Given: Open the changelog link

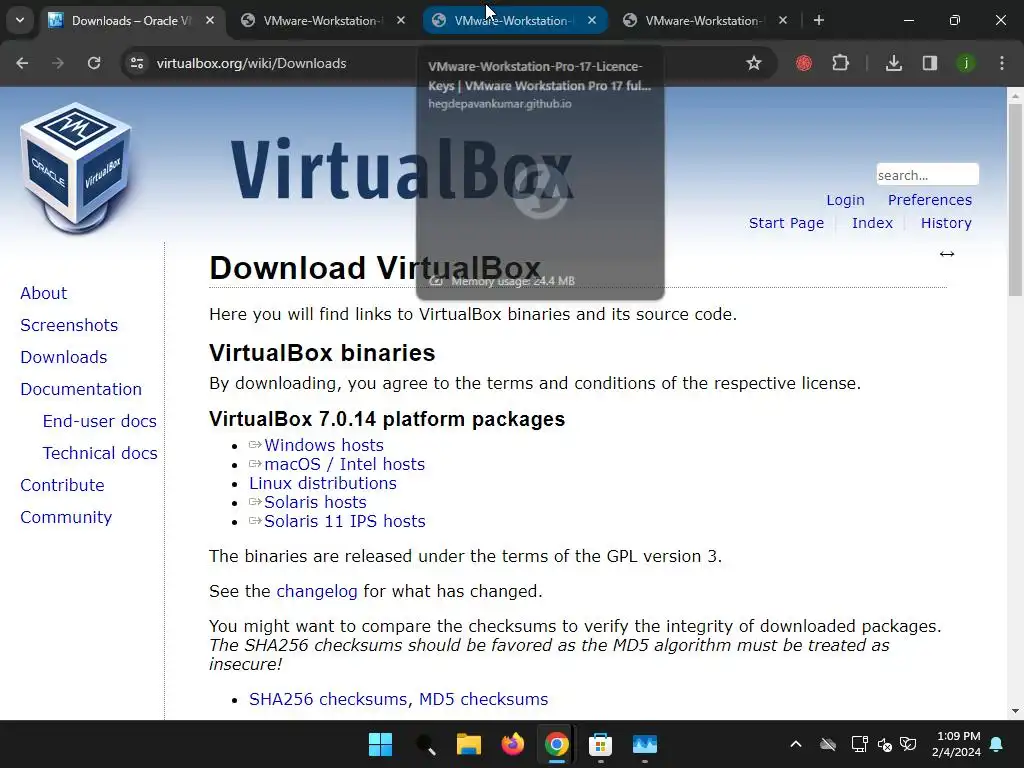Looking at the screenshot, I should point(317,591).
